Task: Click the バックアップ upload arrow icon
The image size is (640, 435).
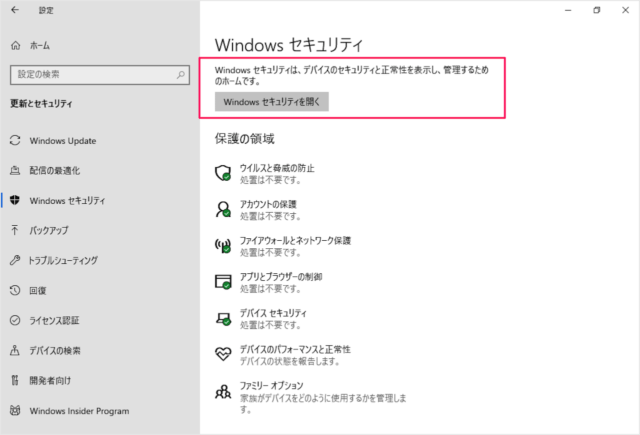Action: coord(15,230)
